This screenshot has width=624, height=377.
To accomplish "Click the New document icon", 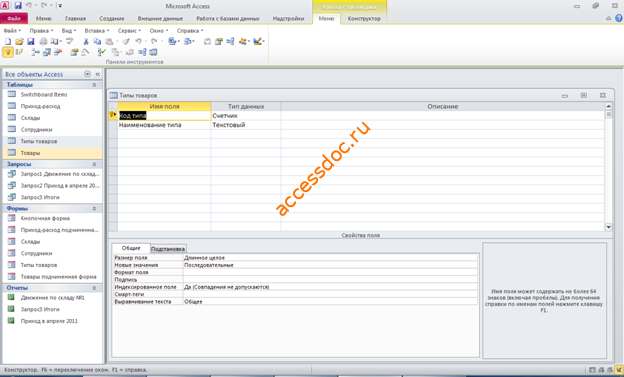I will pyautogui.click(x=8, y=41).
